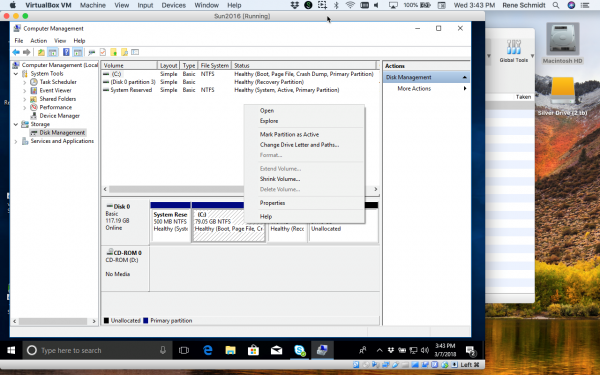
Task: Click the Status column header
Action: (304, 65)
